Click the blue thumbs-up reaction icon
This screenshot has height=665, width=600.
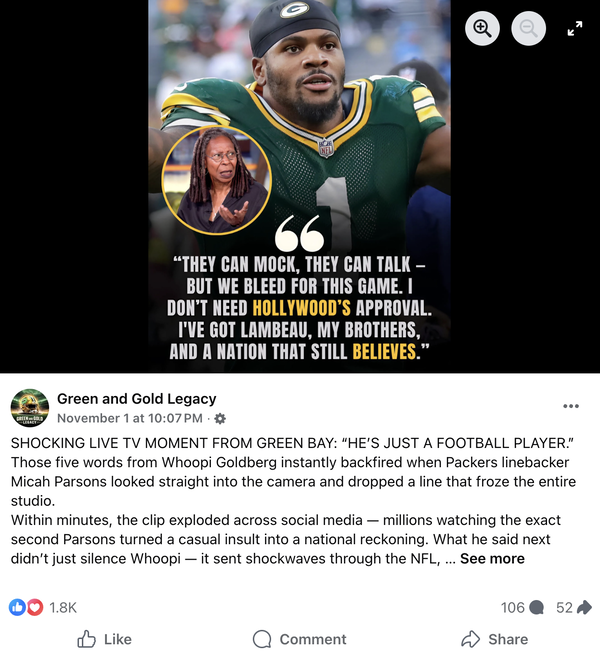[x=17, y=607]
